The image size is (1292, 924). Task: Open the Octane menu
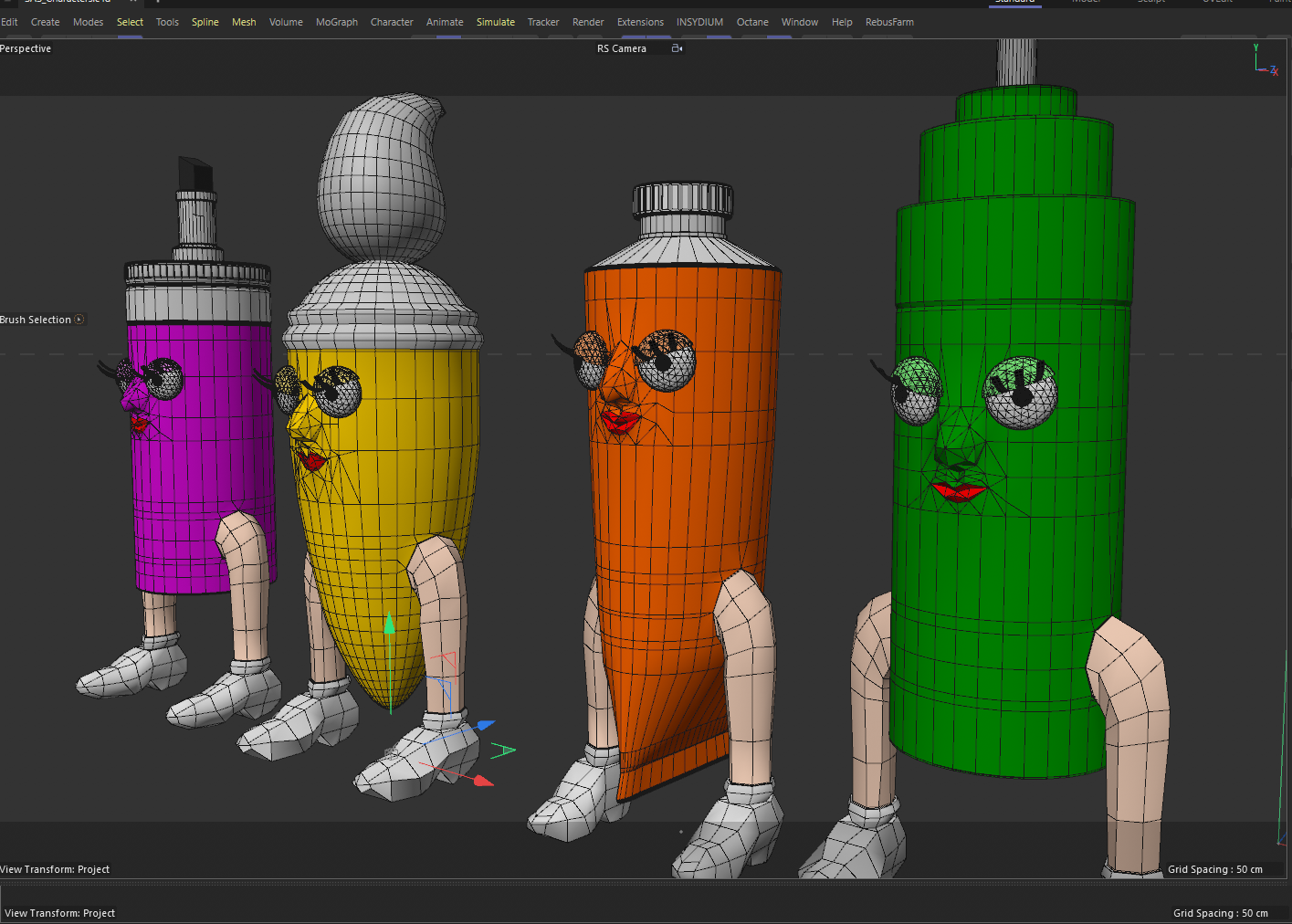pos(752,22)
